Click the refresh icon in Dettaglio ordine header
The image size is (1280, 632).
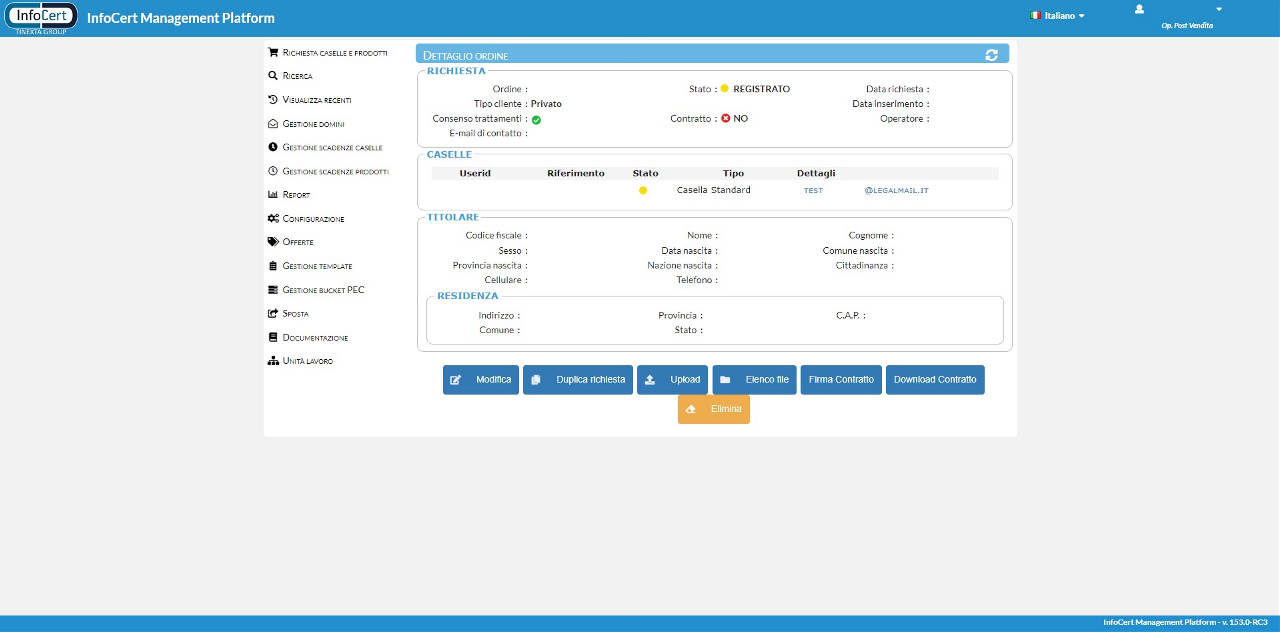pos(991,55)
